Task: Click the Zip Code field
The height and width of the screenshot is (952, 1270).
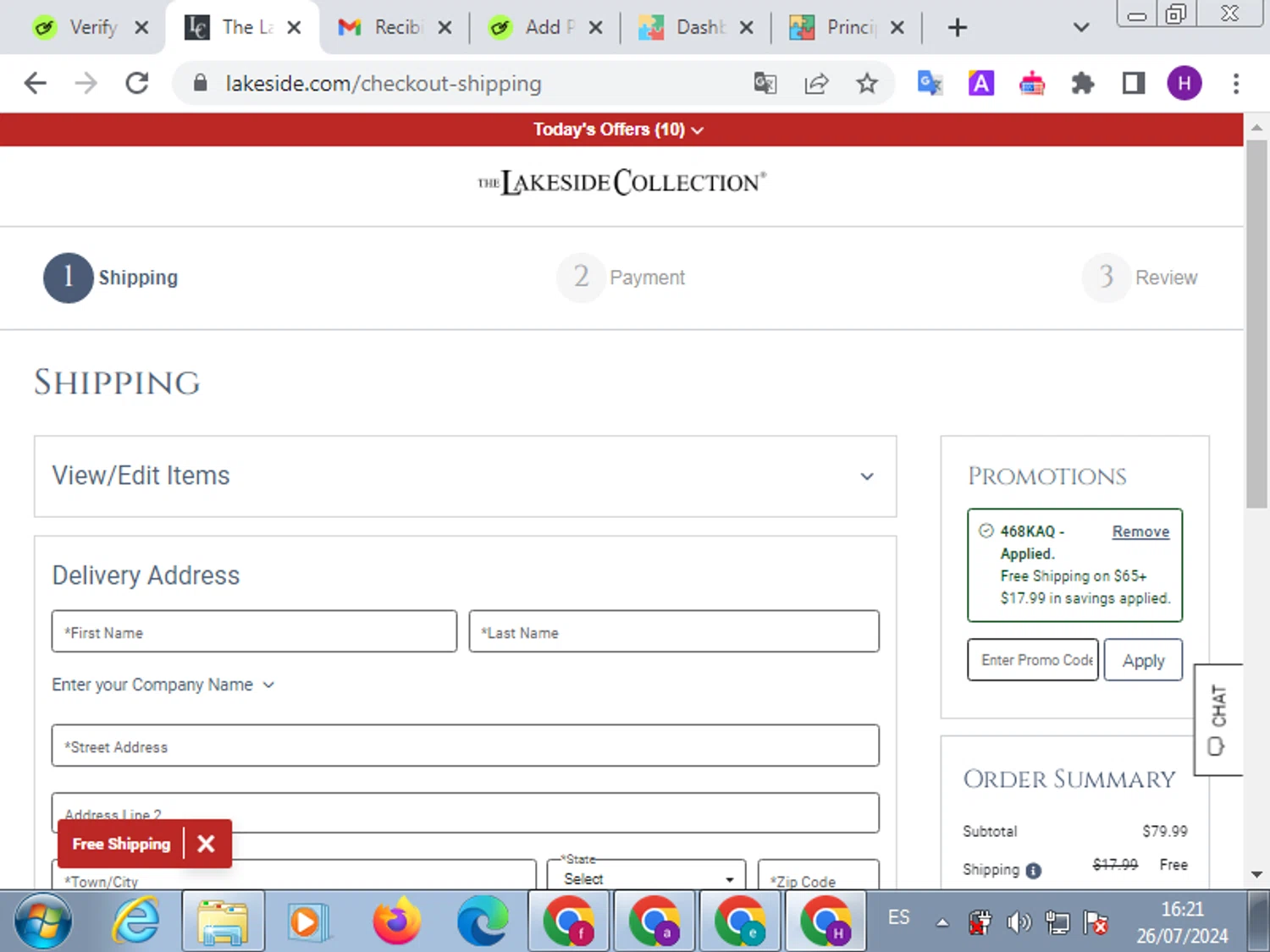Action: [819, 876]
